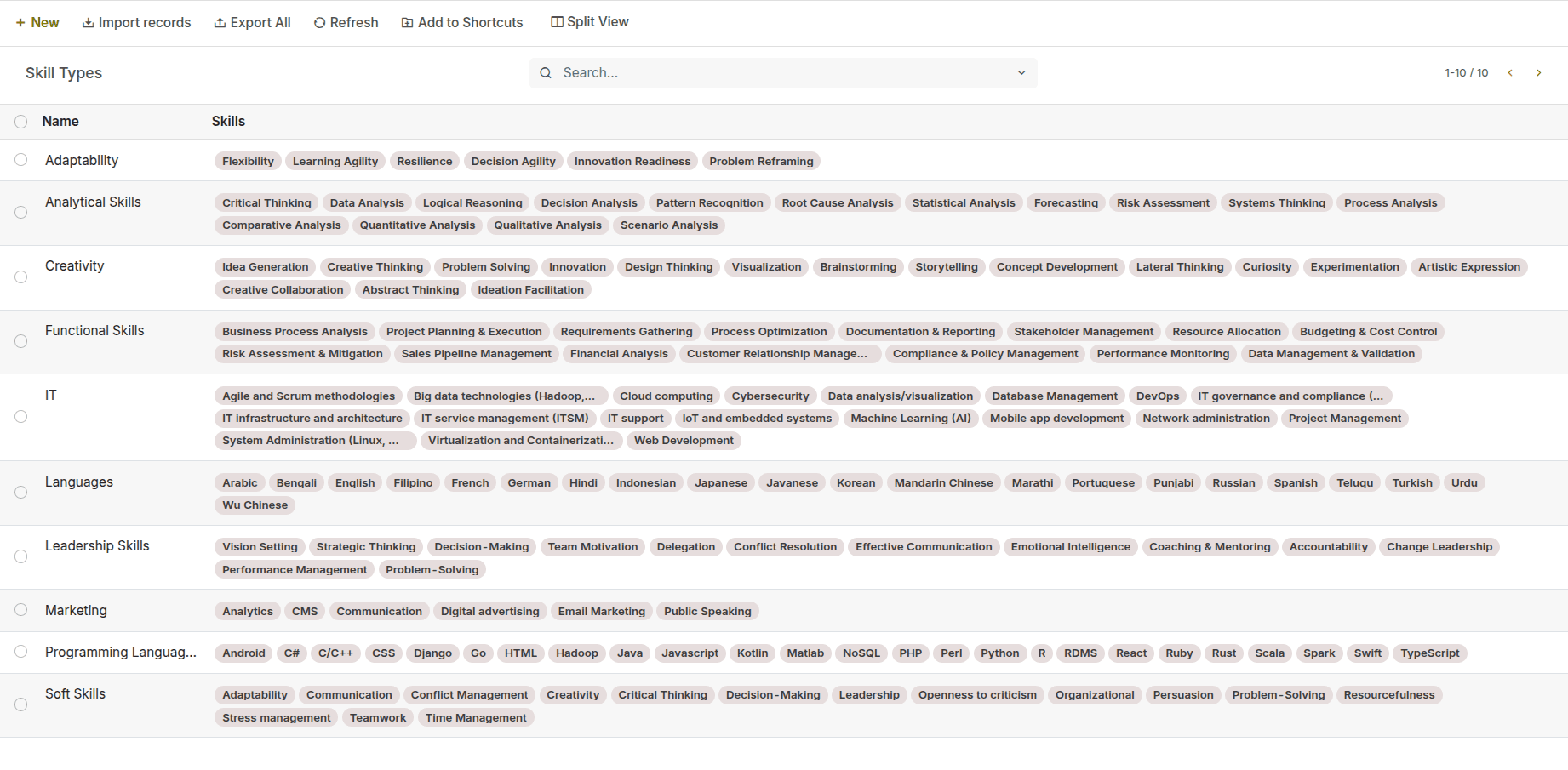Click the search magnifier icon
This screenshot has height=770, width=1568.
(546, 72)
